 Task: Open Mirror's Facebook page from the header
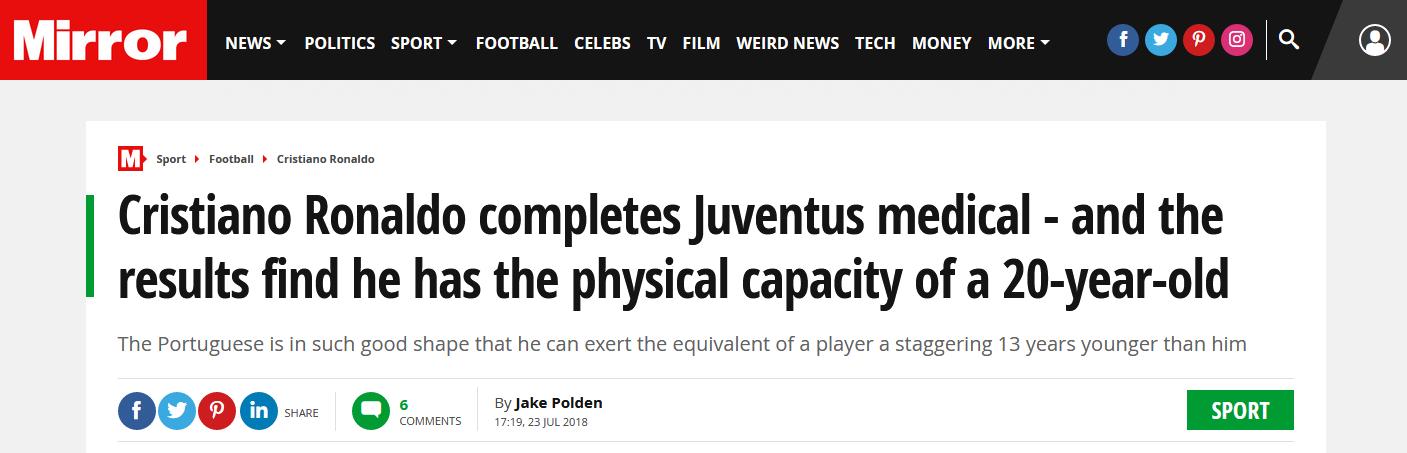(x=1123, y=41)
